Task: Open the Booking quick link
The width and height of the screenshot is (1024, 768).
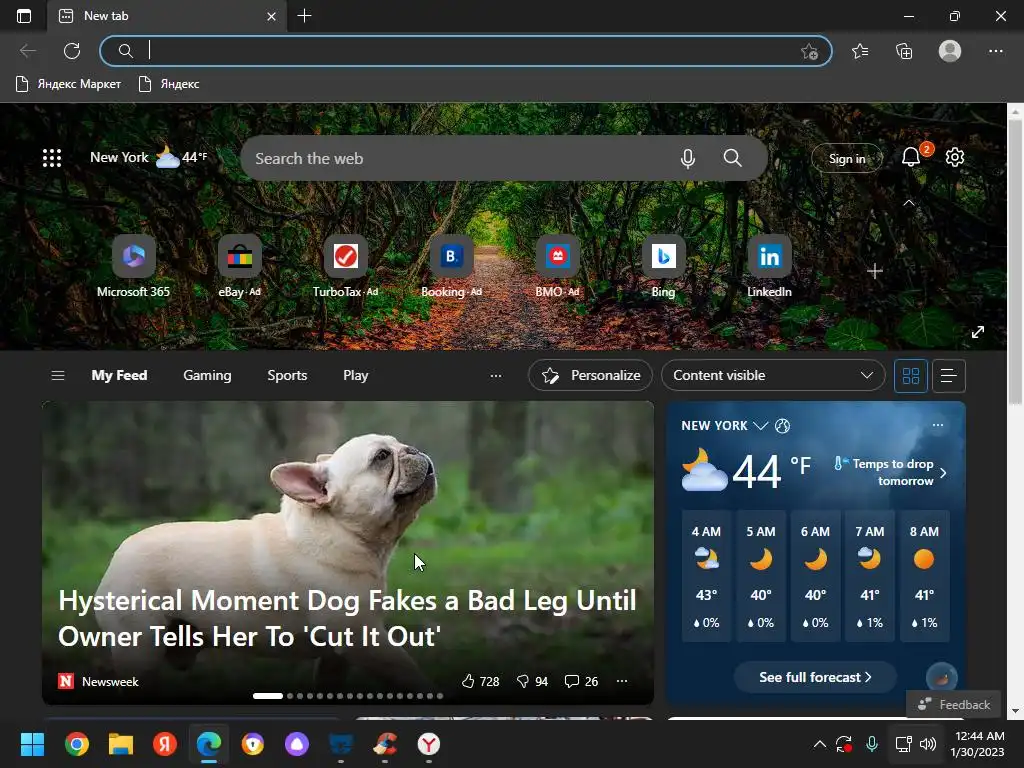Action: (x=451, y=267)
